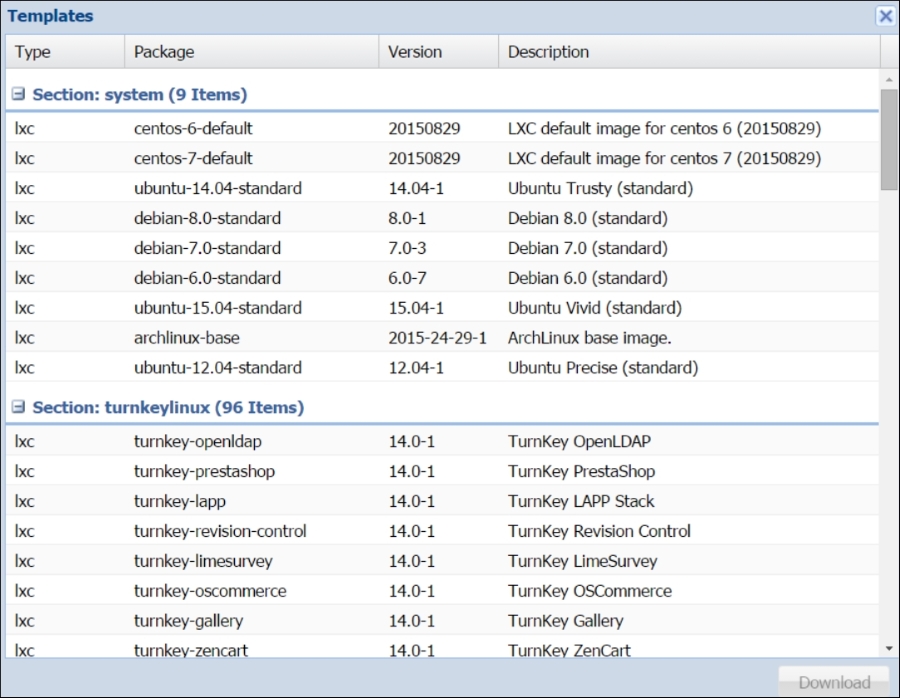Click version 7.0-3 cell
900x698 pixels.
tap(407, 248)
